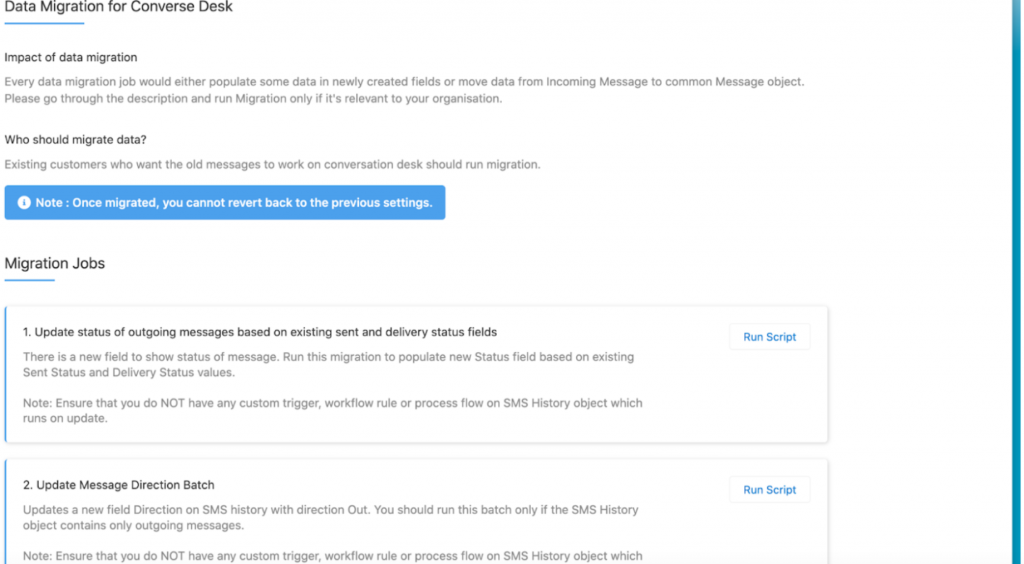Screen dimensions: 1024x564
Task: Click the note under job 1 about custom triggers
Action: (332, 411)
